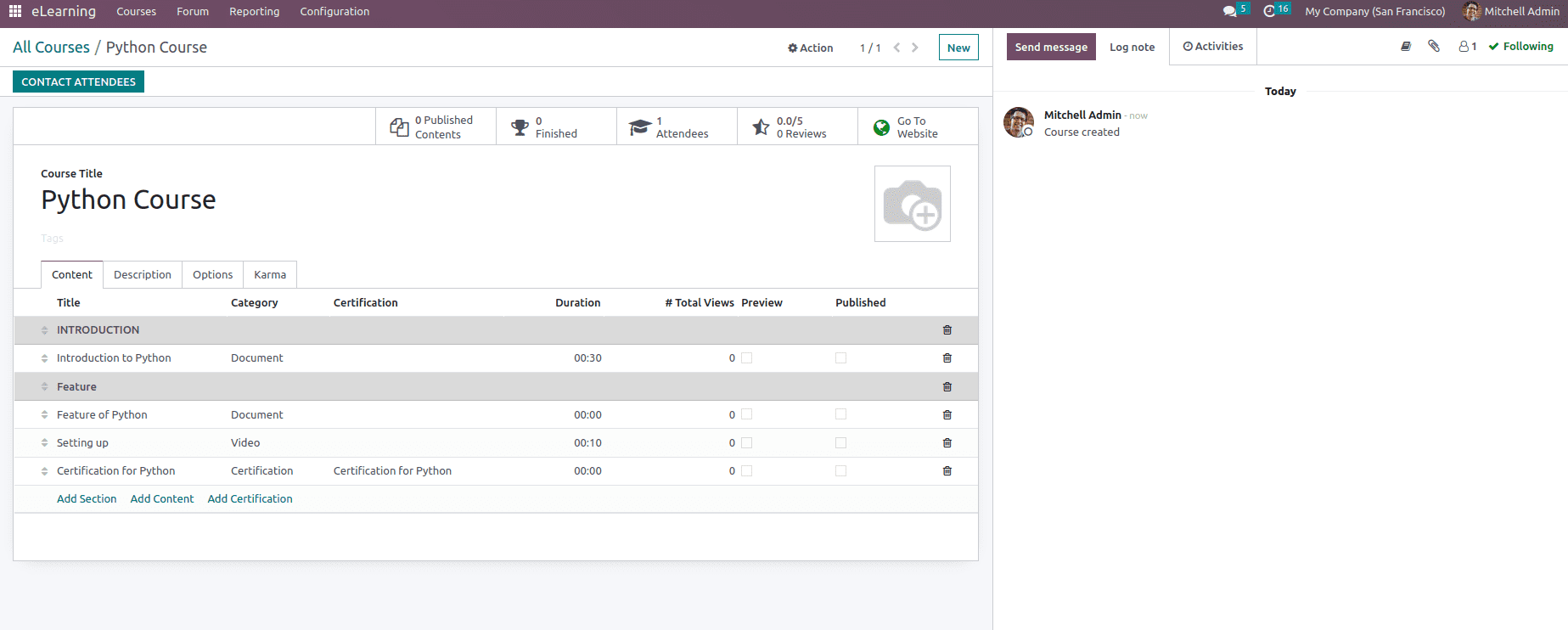The height and width of the screenshot is (630, 1568).
Task: Switch to the Description tab
Action: click(143, 275)
